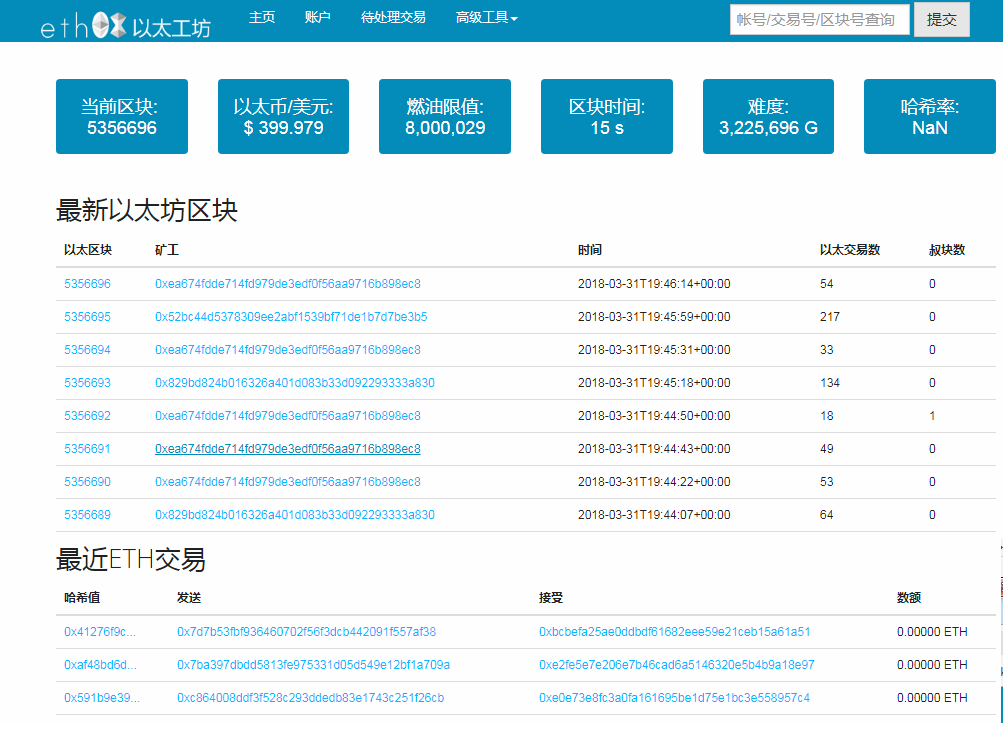Open block 5356694 link
1003x731 pixels.
pyautogui.click(x=88, y=350)
